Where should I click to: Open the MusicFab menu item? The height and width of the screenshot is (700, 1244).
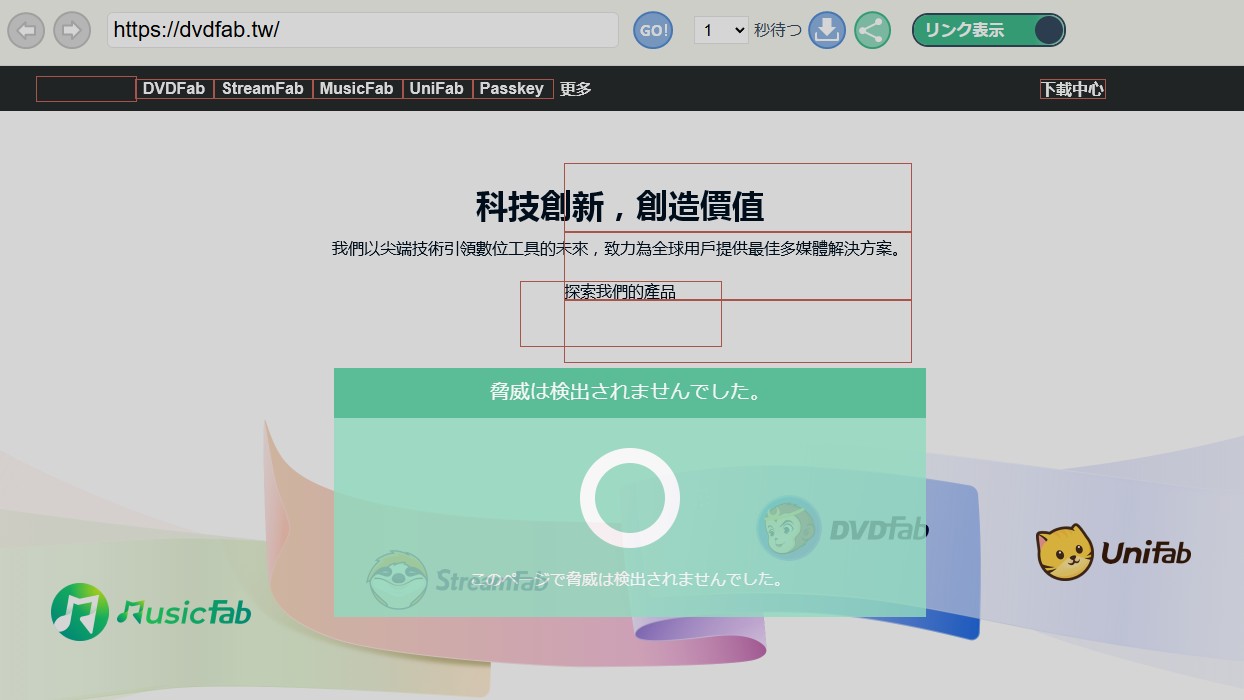click(357, 89)
